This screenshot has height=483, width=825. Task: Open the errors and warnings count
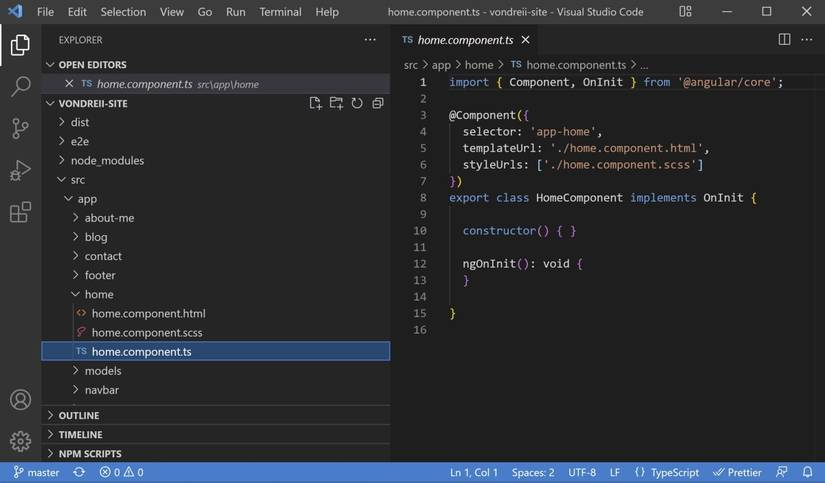tap(122, 472)
